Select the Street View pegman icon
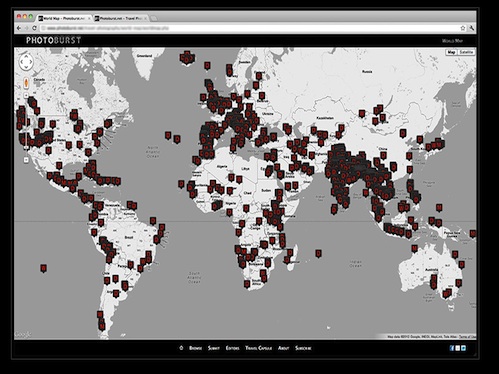The height and width of the screenshot is (374, 499). click(26, 83)
